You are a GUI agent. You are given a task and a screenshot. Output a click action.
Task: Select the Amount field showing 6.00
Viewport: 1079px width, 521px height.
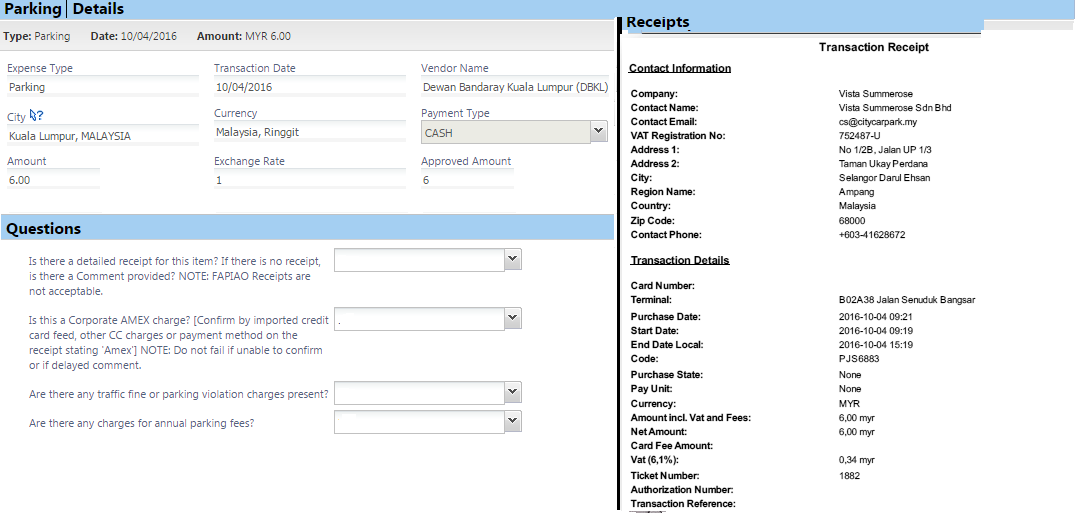coord(52,180)
